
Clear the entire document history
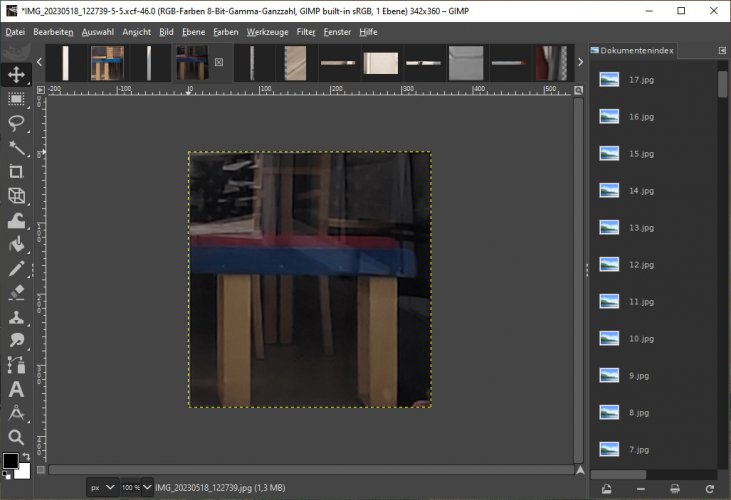(x=675, y=489)
